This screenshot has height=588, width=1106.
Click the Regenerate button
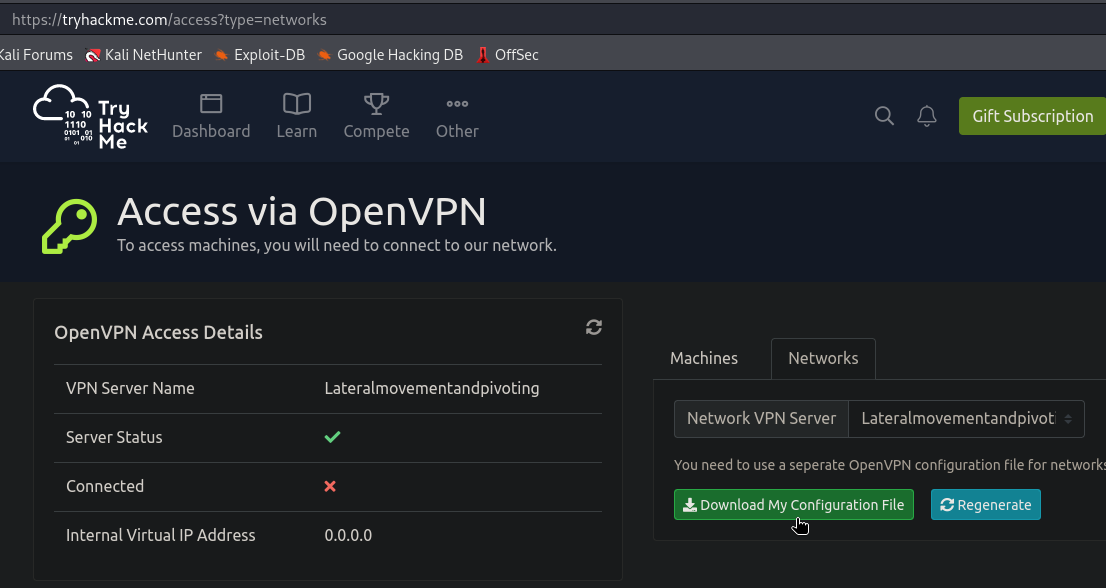point(985,505)
